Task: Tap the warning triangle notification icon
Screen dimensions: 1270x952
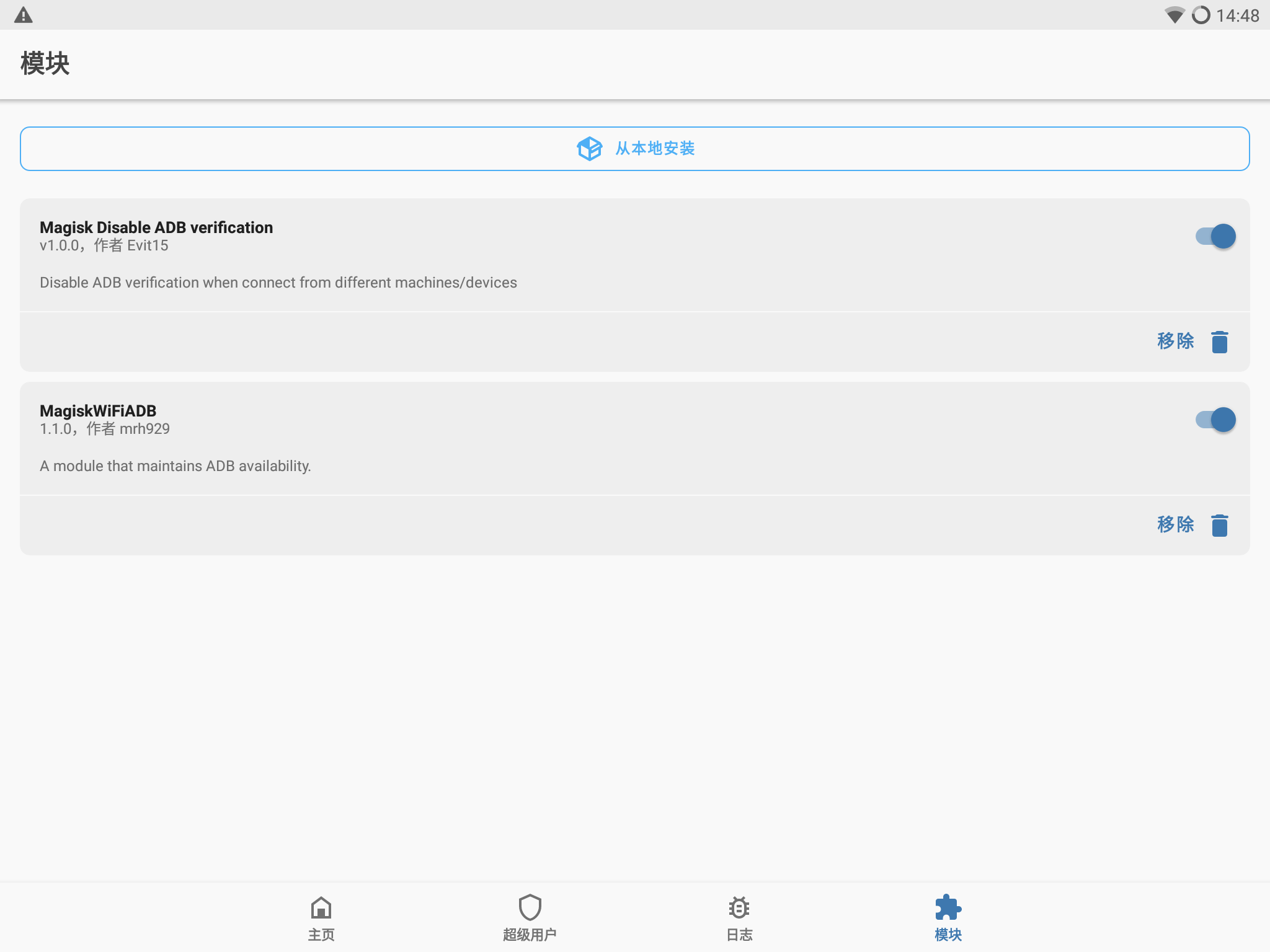Action: pos(23,15)
